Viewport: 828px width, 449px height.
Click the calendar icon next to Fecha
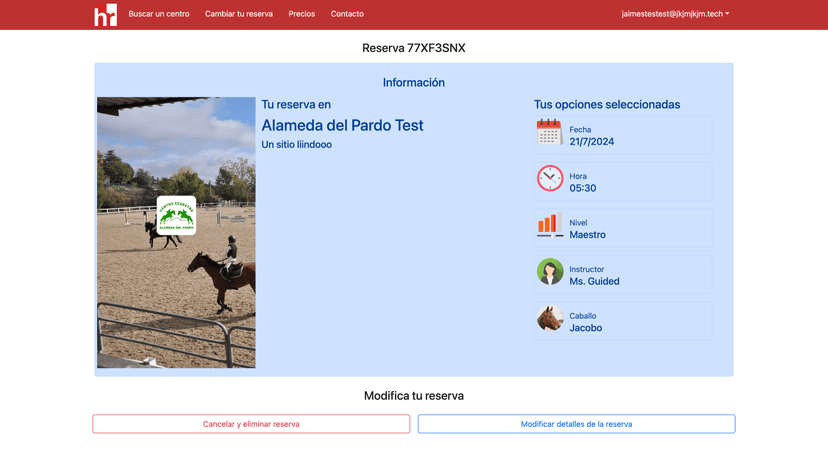549,133
